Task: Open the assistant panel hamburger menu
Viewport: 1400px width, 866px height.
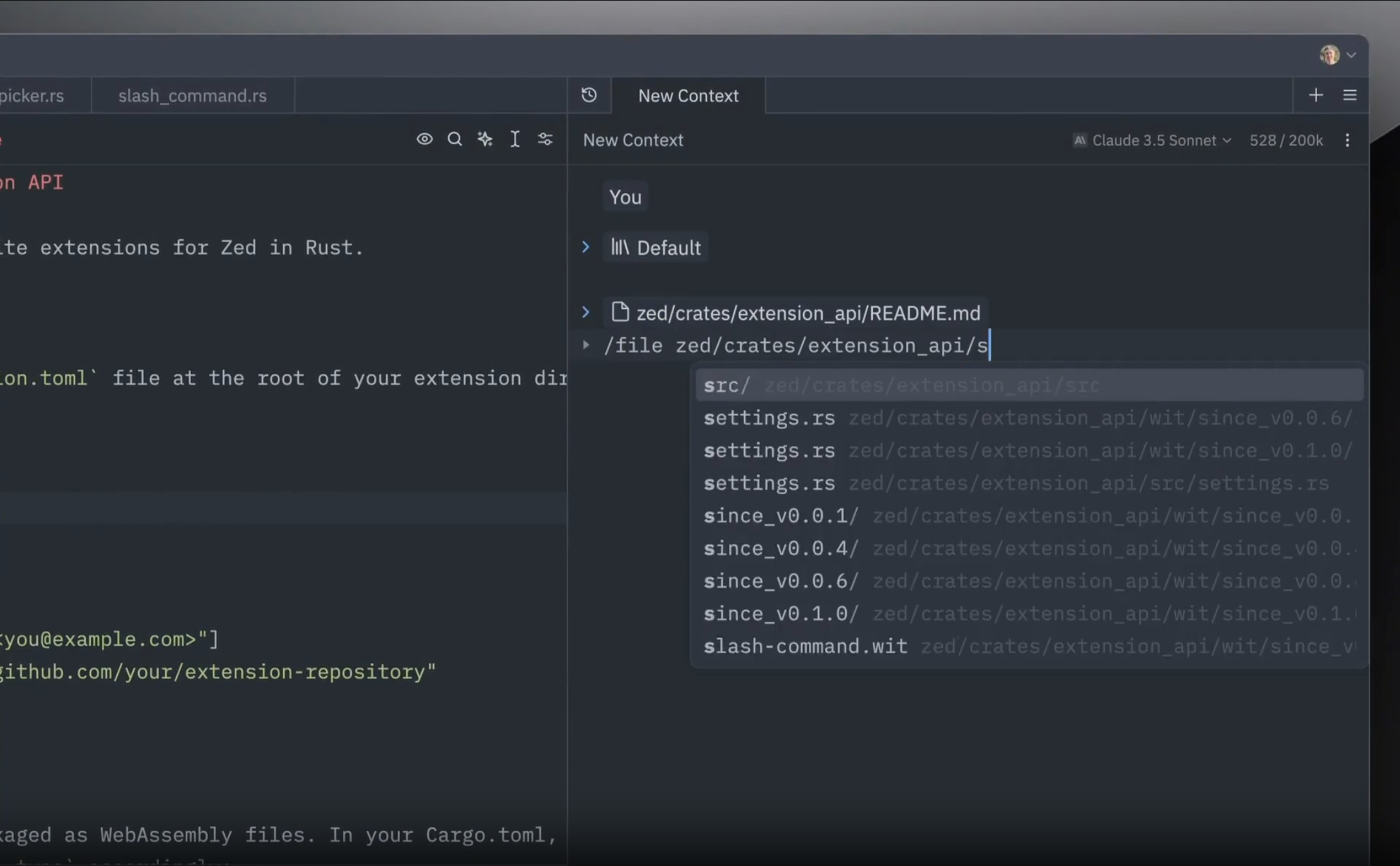Action: [1350, 95]
